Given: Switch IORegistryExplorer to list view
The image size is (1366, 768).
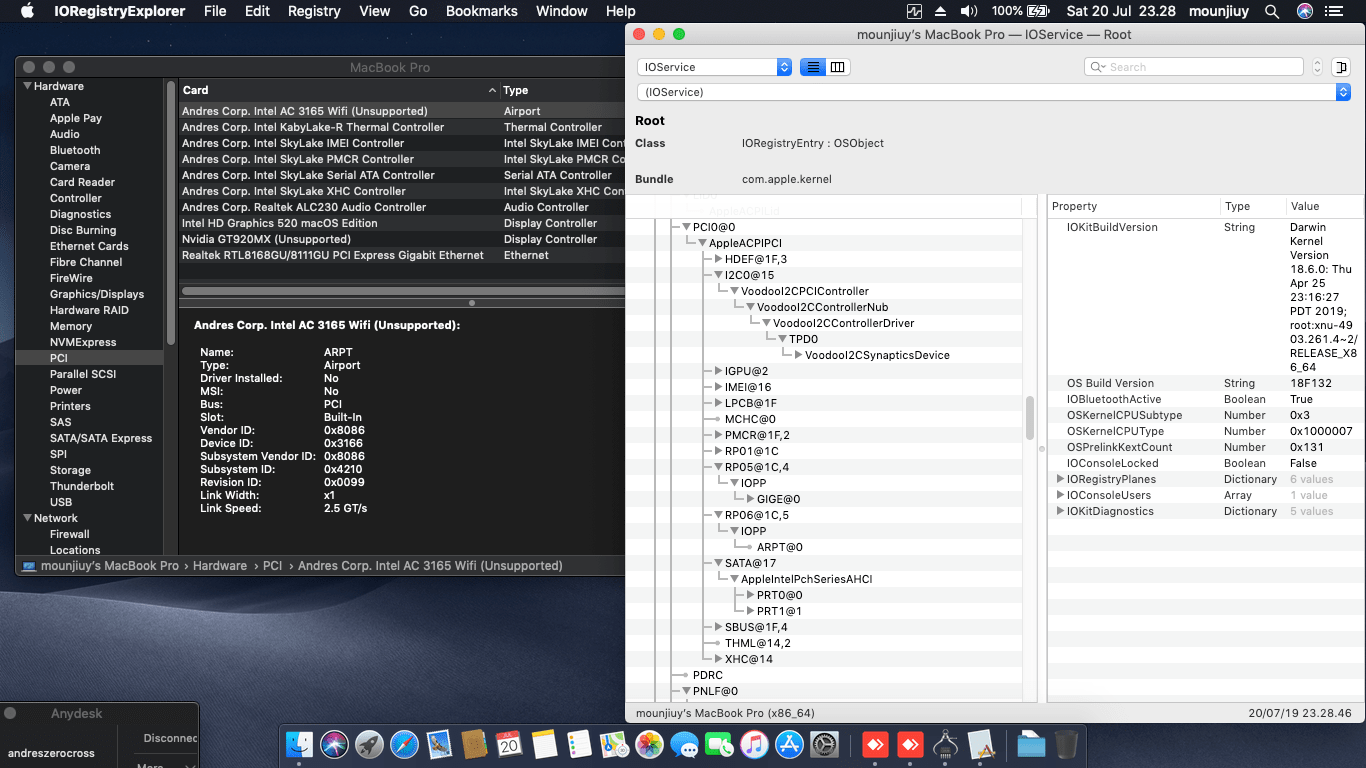Looking at the screenshot, I should click(813, 67).
